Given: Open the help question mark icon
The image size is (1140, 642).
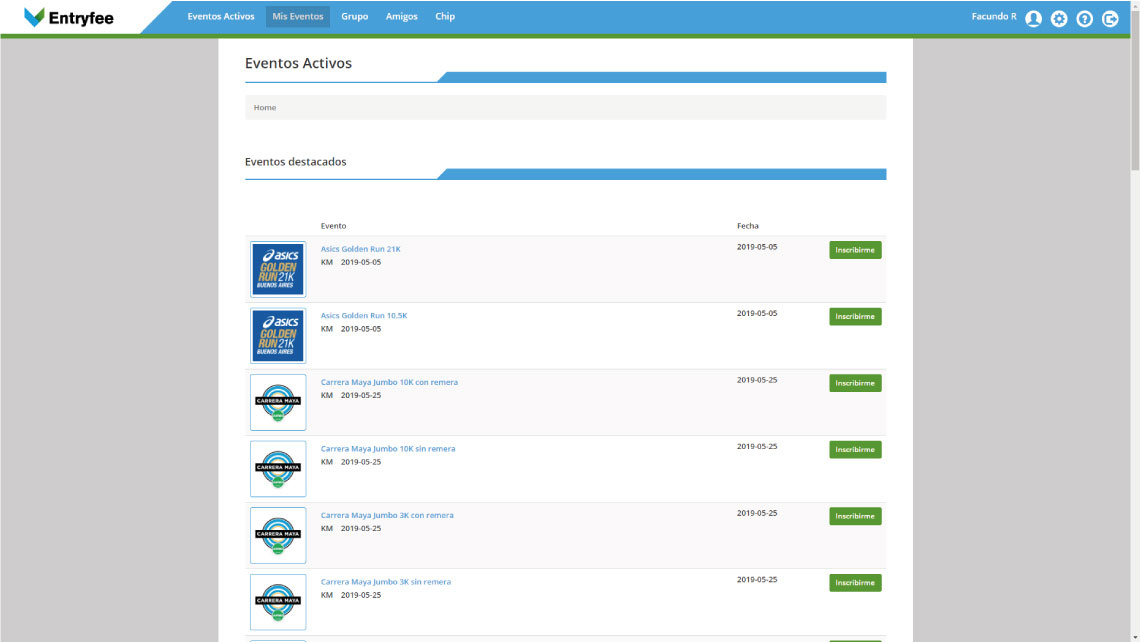Looking at the screenshot, I should tap(1084, 19).
